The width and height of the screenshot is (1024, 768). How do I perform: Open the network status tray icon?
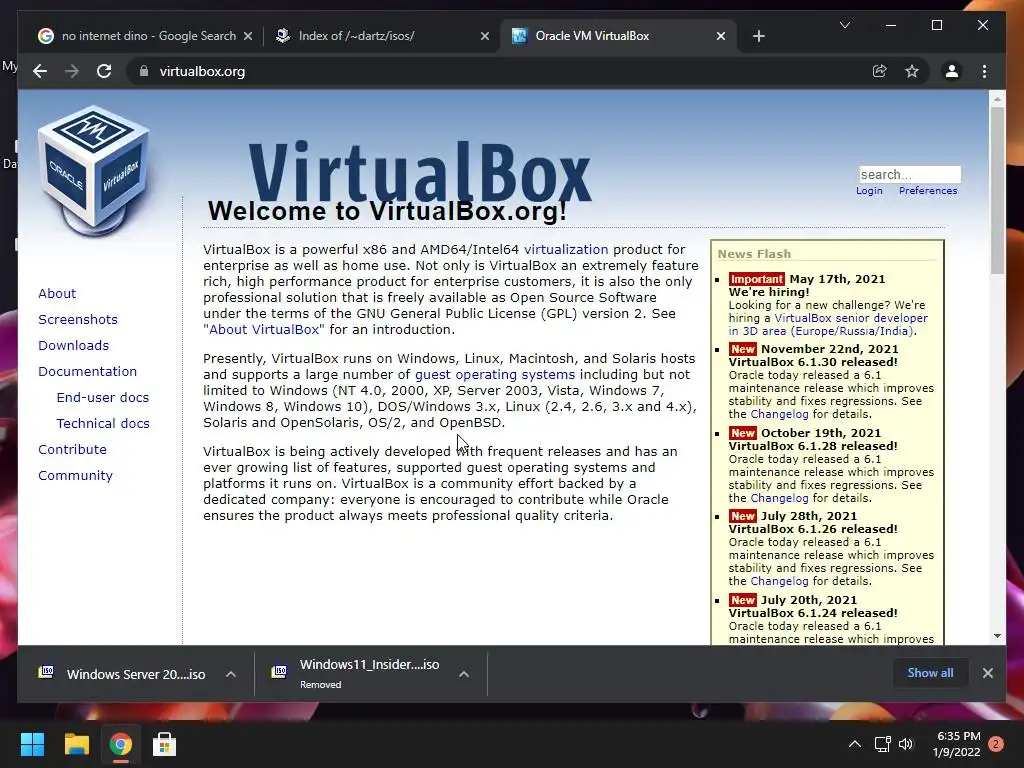point(882,744)
